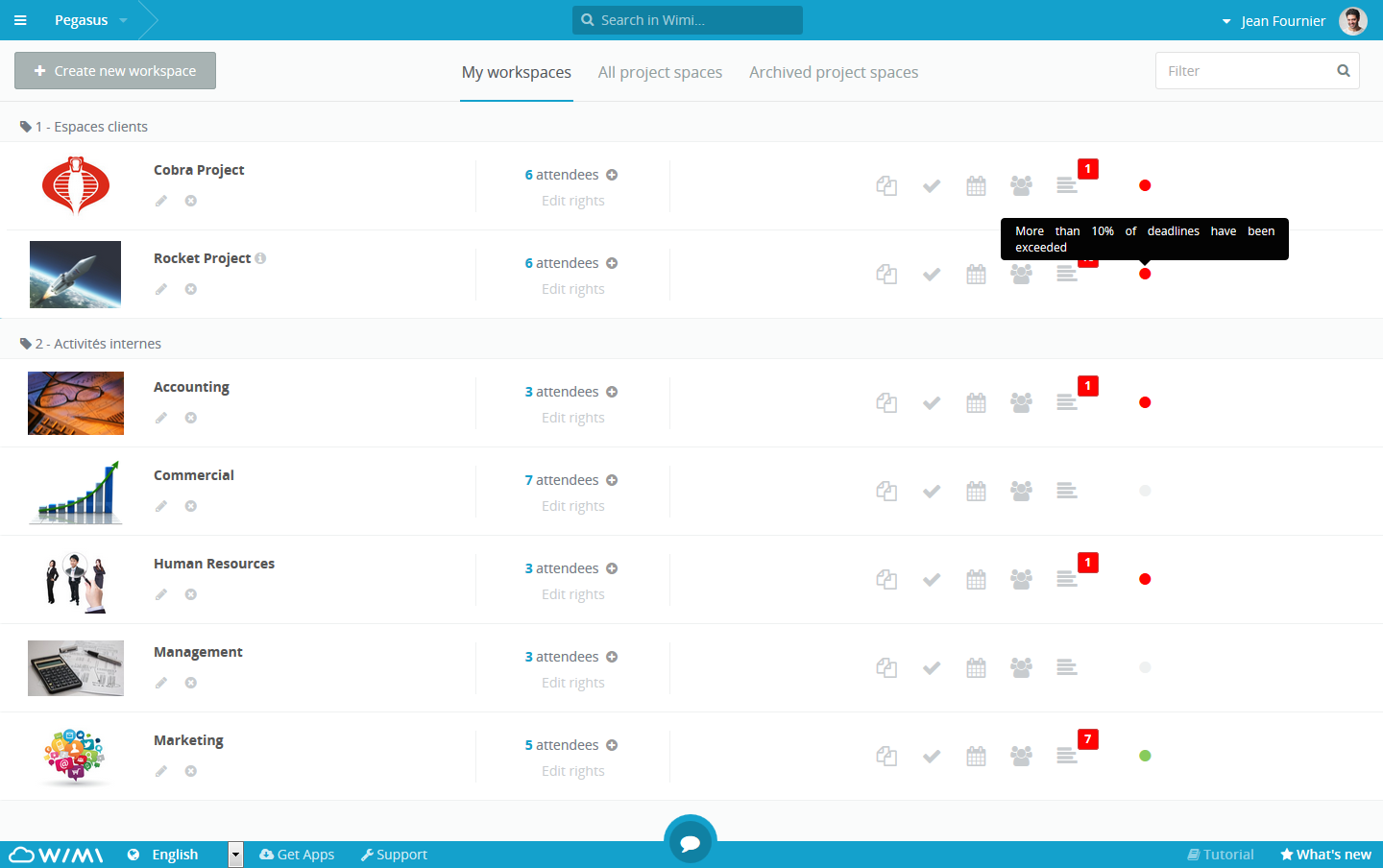1383x868 pixels.
Task: Add attendee plus icon for Marketing
Action: pyautogui.click(x=612, y=745)
